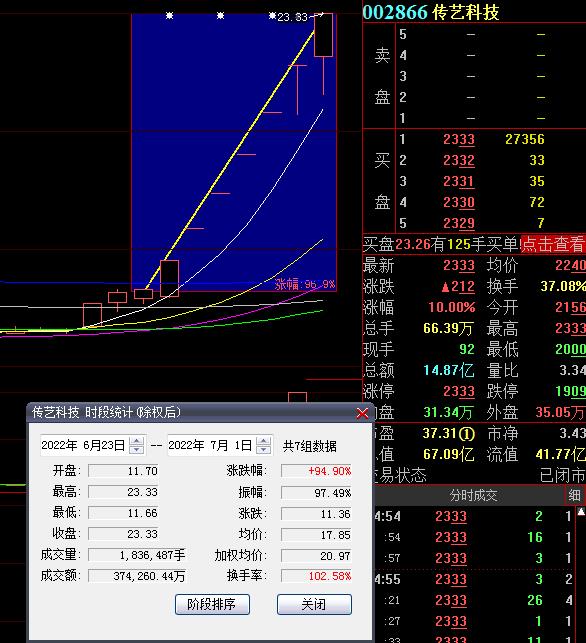Click the 关闭 button in dialog
This screenshot has height=643, width=586.
coord(314,604)
